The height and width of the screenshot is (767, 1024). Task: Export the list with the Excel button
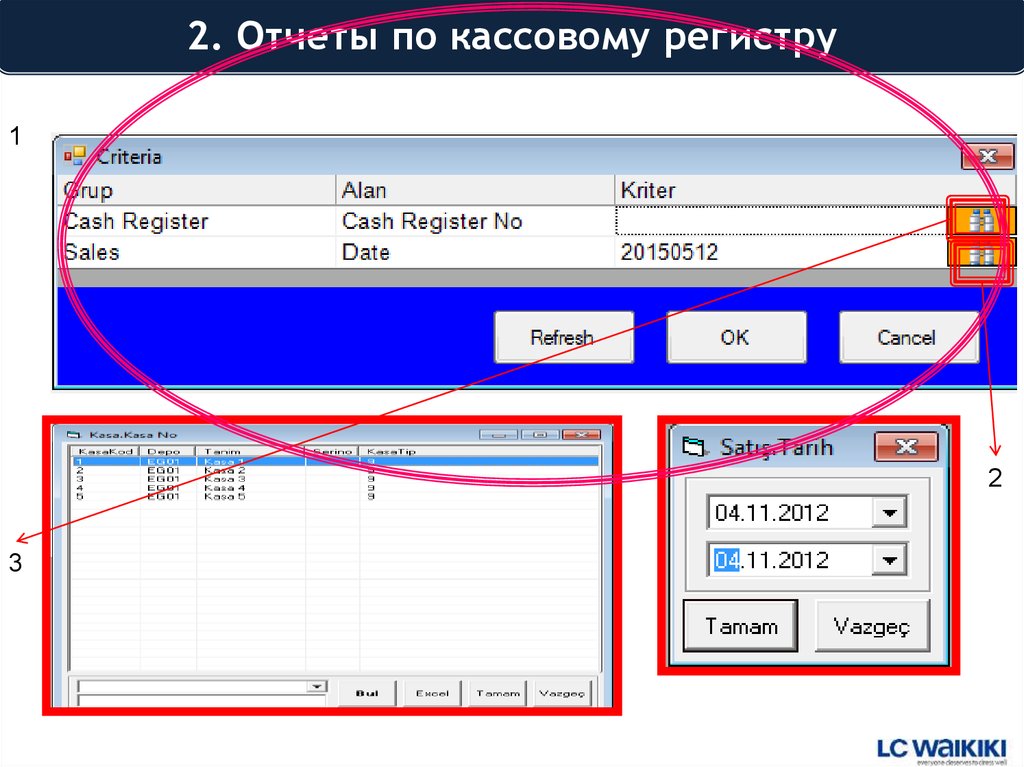(432, 693)
